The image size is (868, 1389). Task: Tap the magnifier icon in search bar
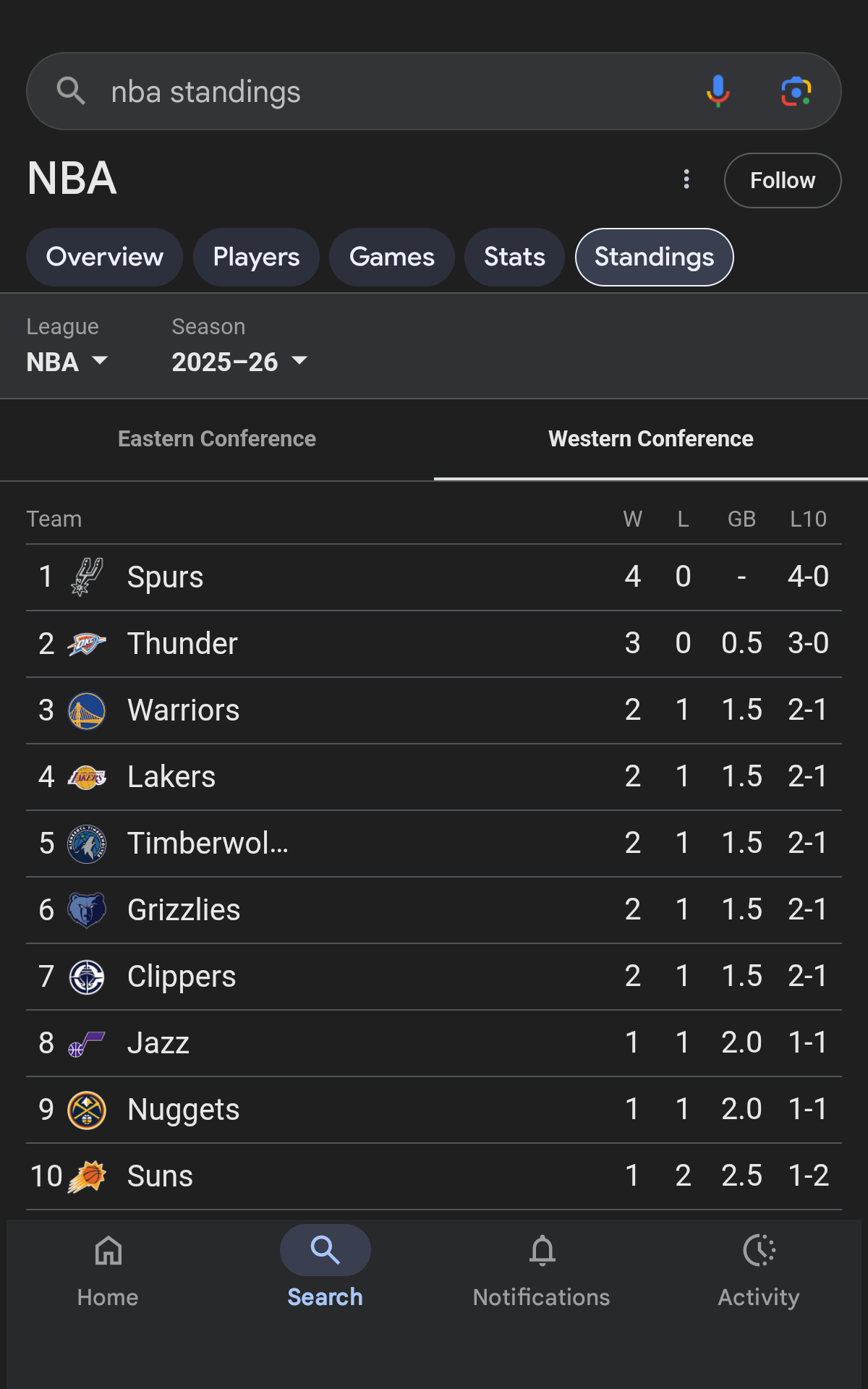pyautogui.click(x=71, y=92)
